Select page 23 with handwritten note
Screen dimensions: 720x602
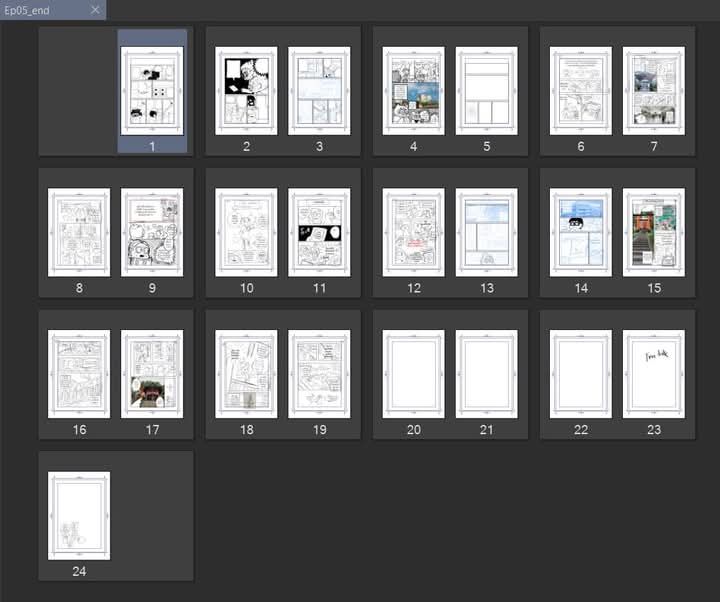tap(653, 374)
